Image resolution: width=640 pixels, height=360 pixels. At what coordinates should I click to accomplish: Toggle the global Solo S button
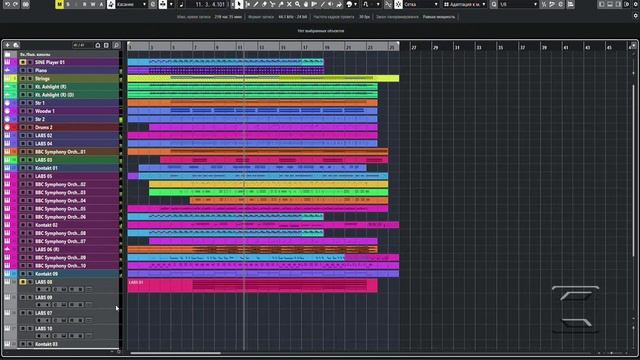click(68, 4)
